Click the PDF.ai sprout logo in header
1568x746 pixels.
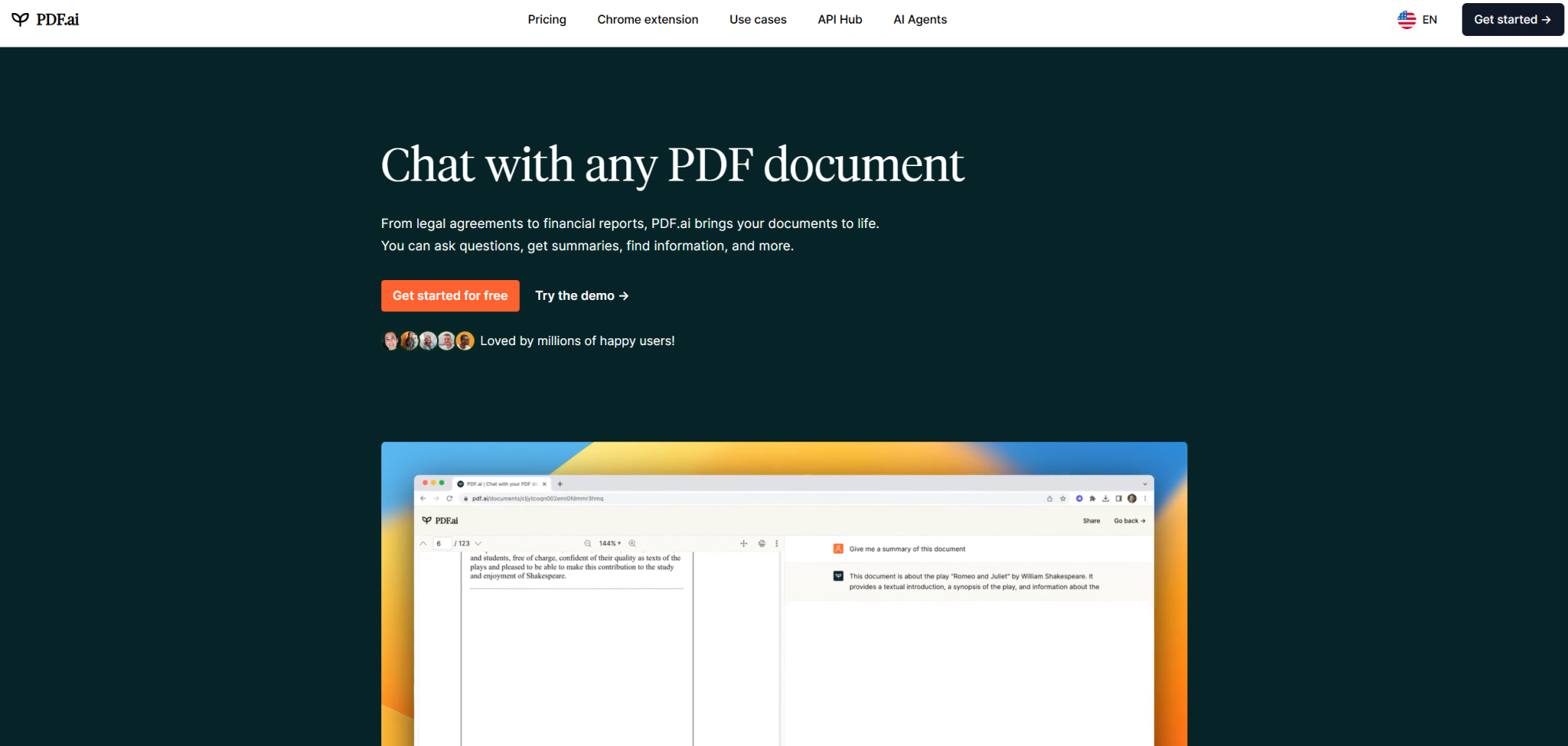[x=21, y=19]
